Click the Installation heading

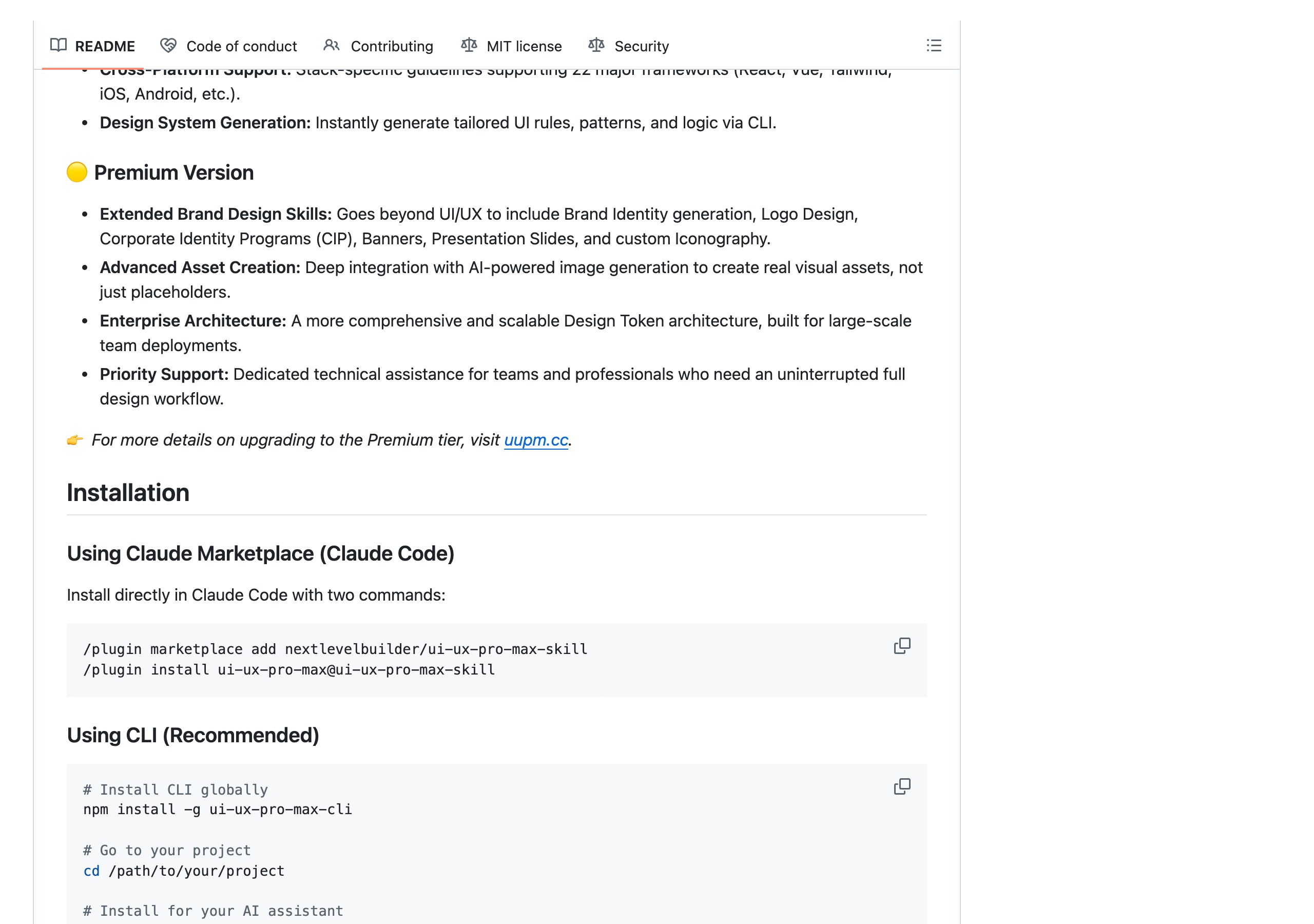pyautogui.click(x=128, y=492)
